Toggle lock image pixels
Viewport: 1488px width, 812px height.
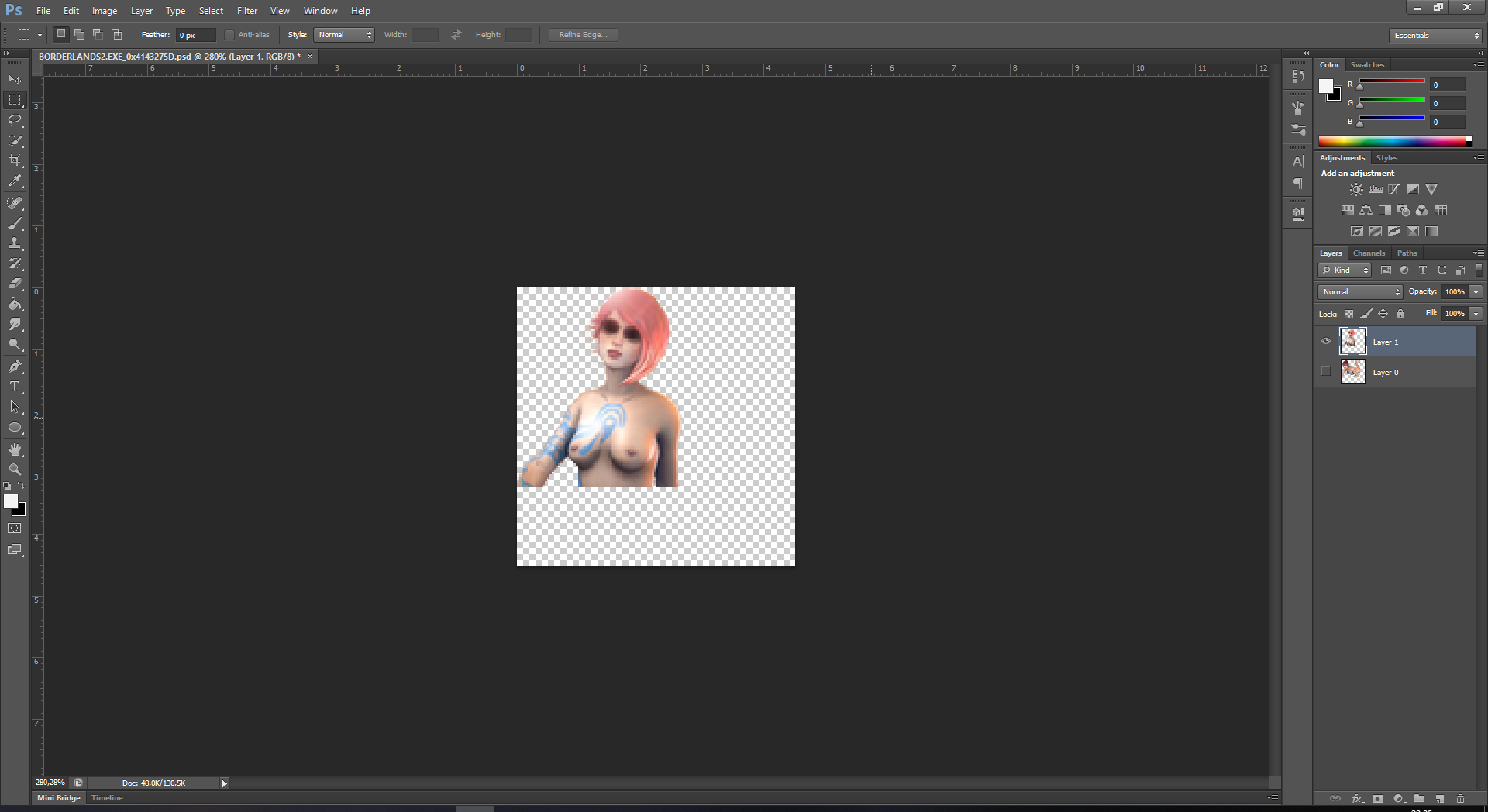click(x=1366, y=314)
